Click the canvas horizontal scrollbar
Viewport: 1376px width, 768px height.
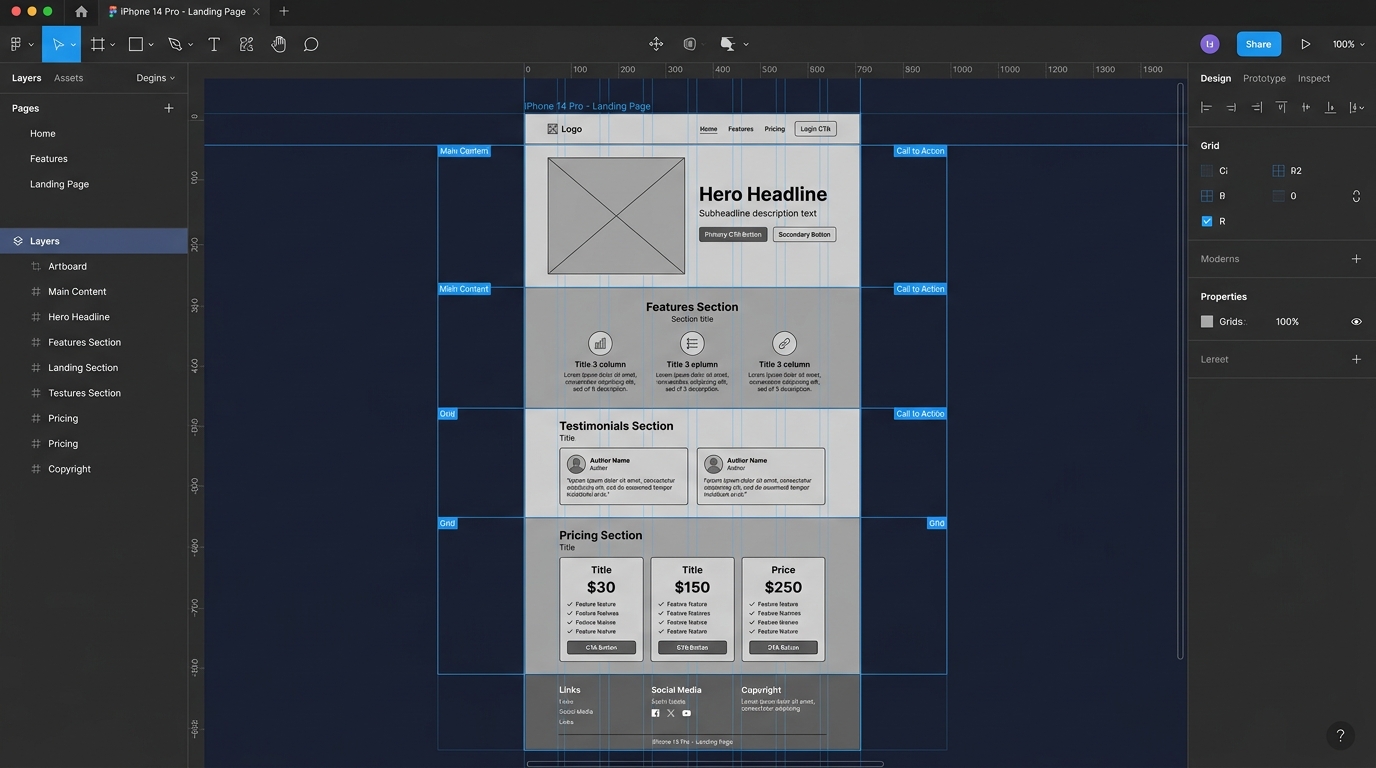(705, 764)
